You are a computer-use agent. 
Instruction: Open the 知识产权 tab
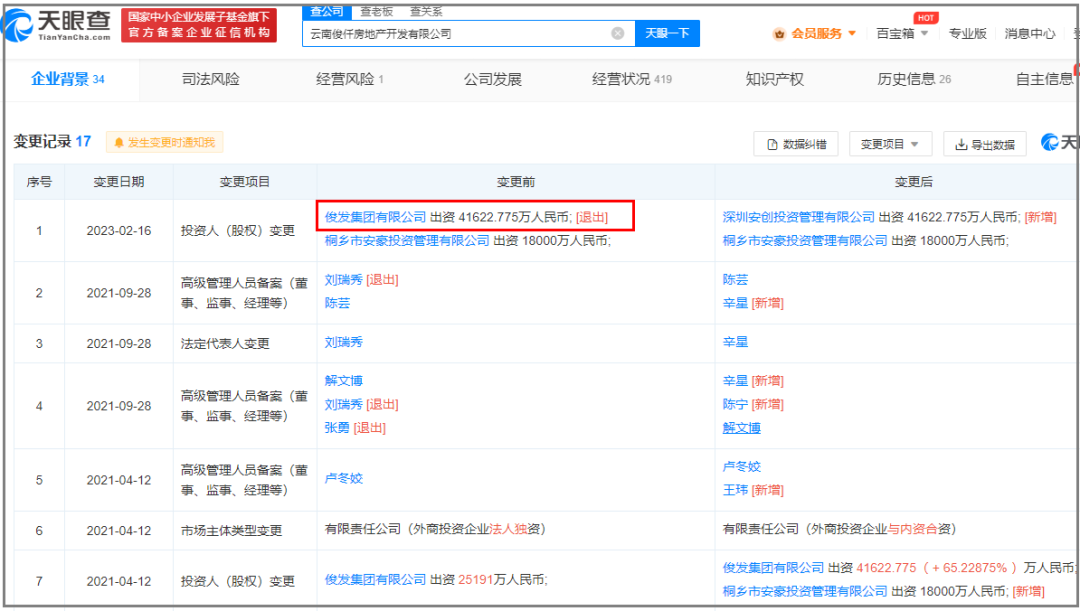(774, 79)
